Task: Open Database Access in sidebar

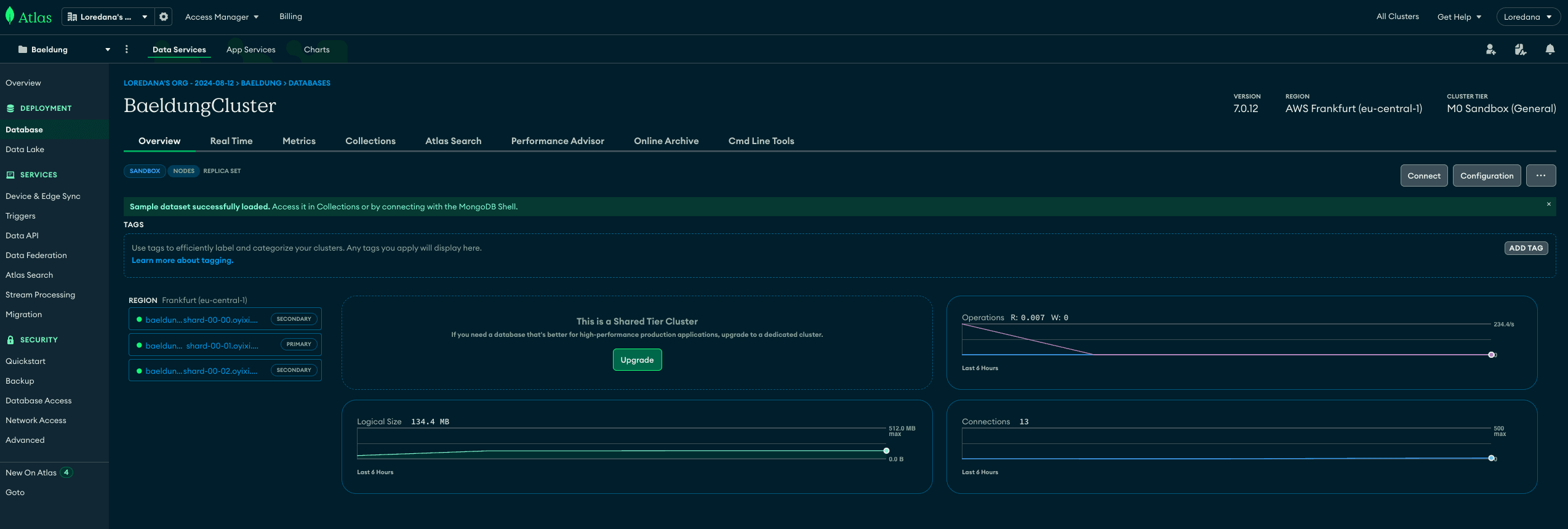Action: coord(38,401)
